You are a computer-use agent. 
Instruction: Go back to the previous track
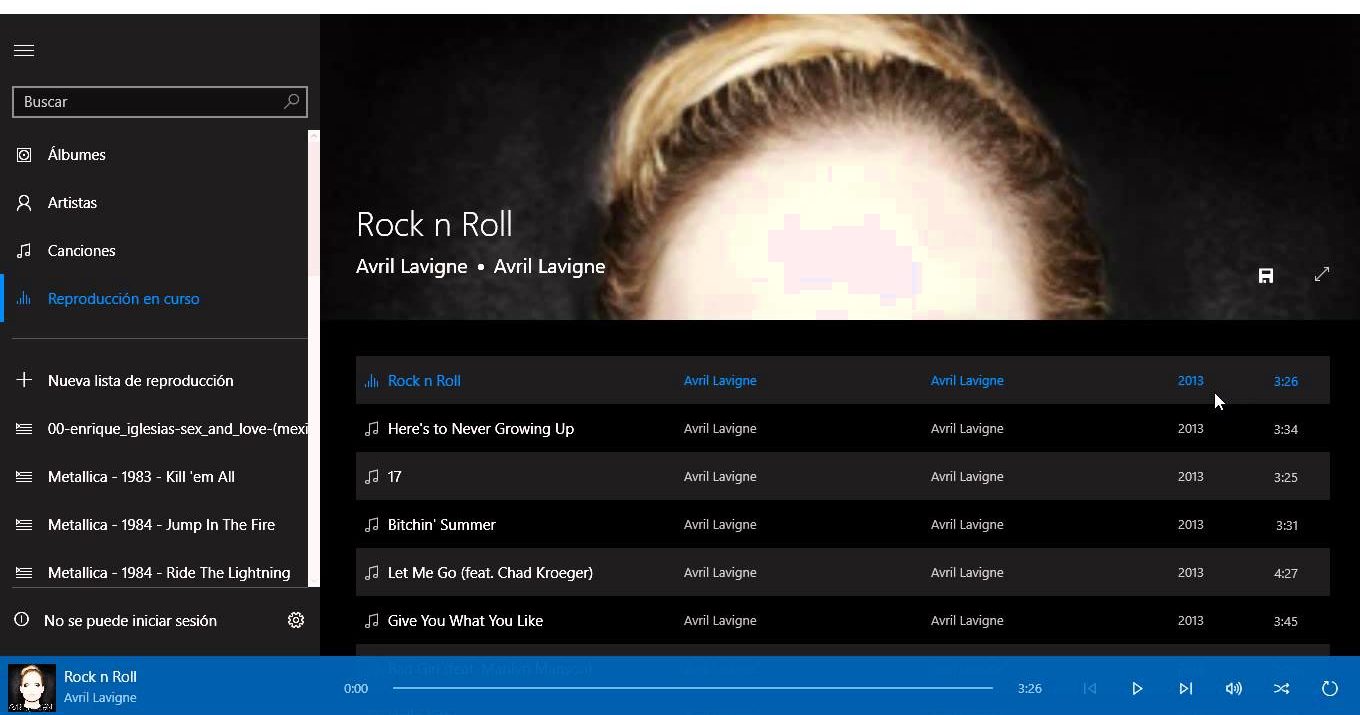coord(1090,688)
